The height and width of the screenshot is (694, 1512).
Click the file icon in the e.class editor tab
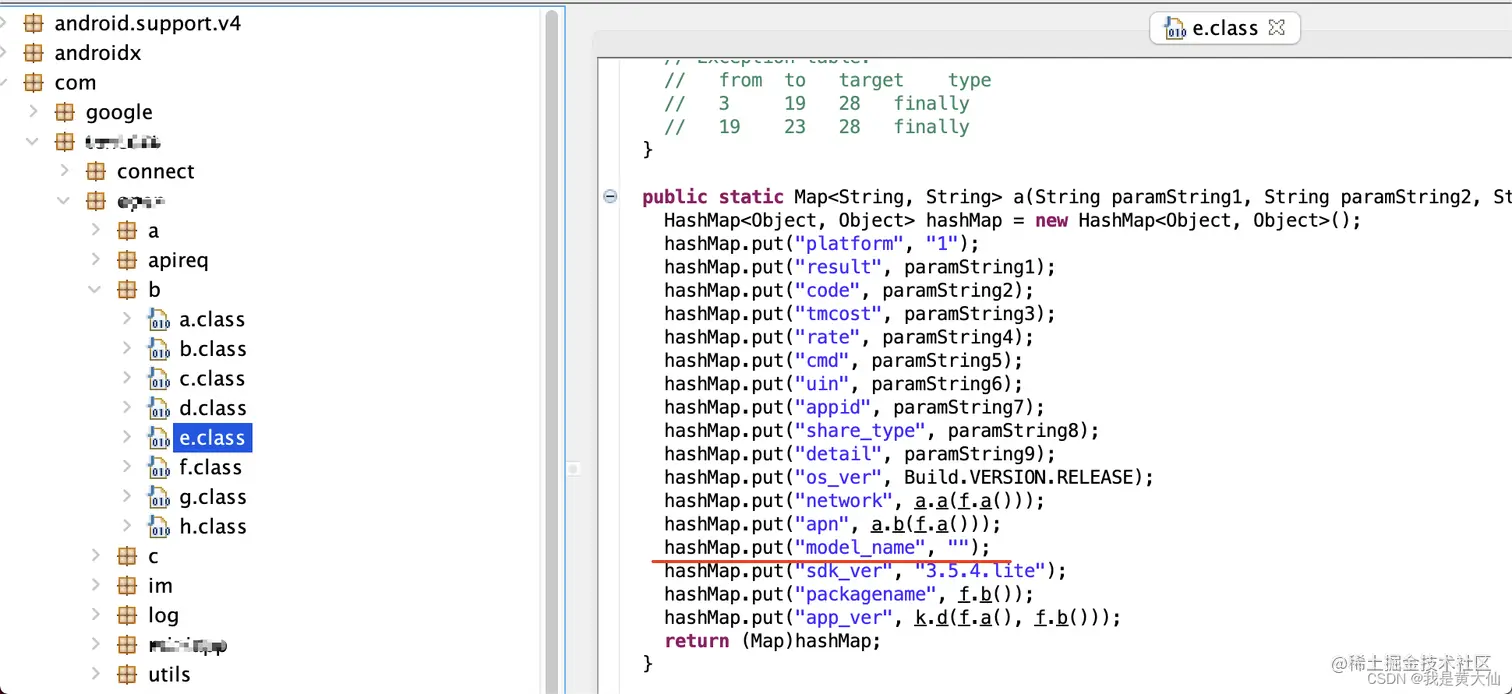point(1176,29)
